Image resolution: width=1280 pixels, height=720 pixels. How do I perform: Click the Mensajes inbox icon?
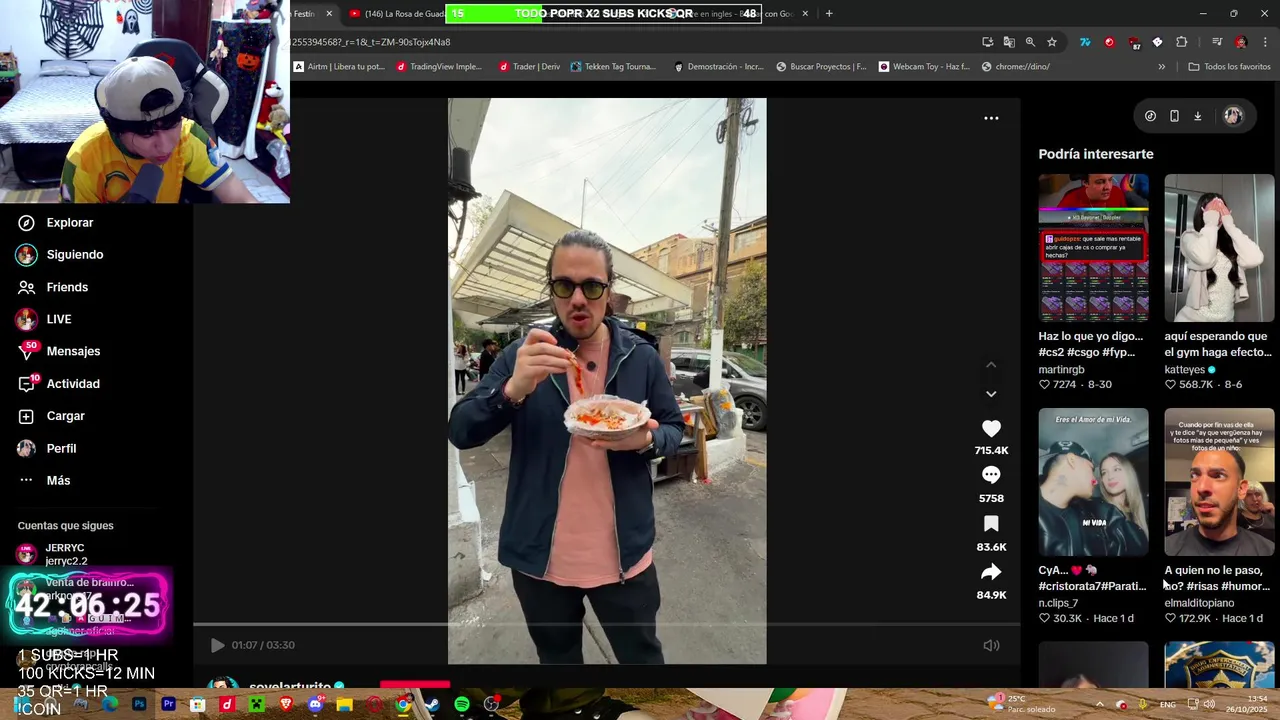click(27, 351)
